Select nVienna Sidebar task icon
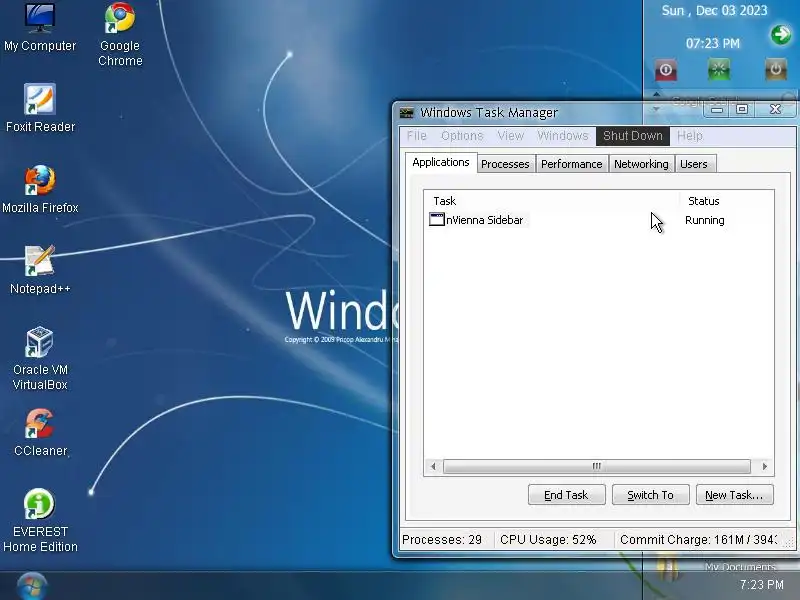 click(x=437, y=220)
